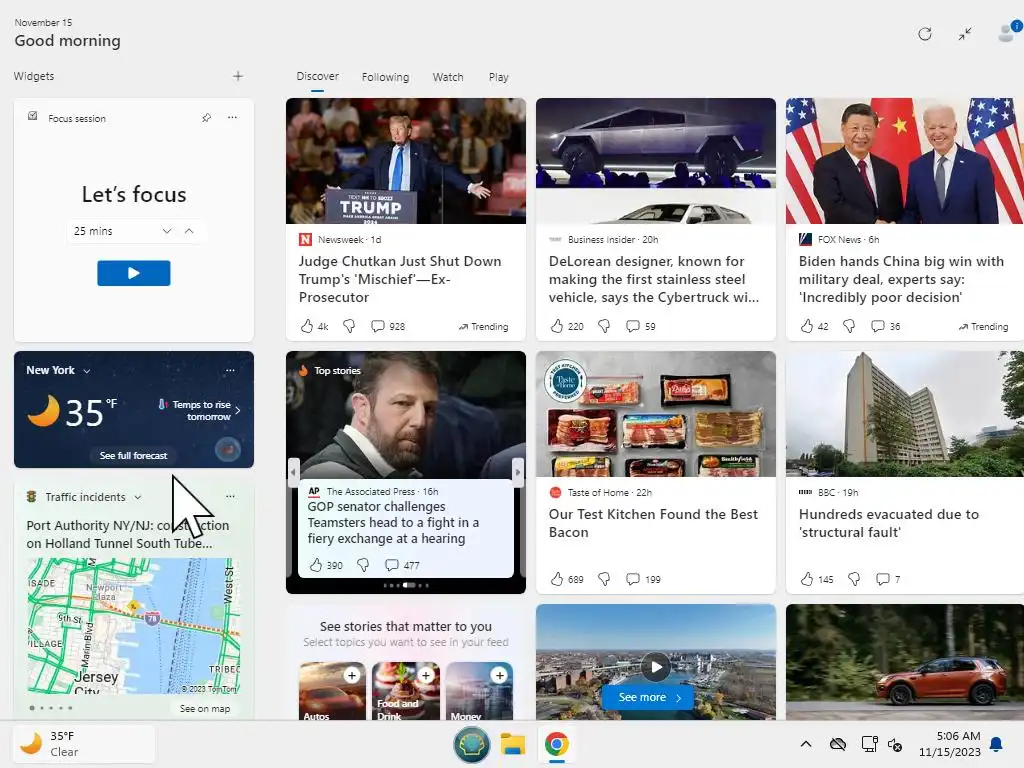Screen dimensions: 1024x768
Task: Dislike the FOX News Biden story
Action: click(x=849, y=326)
